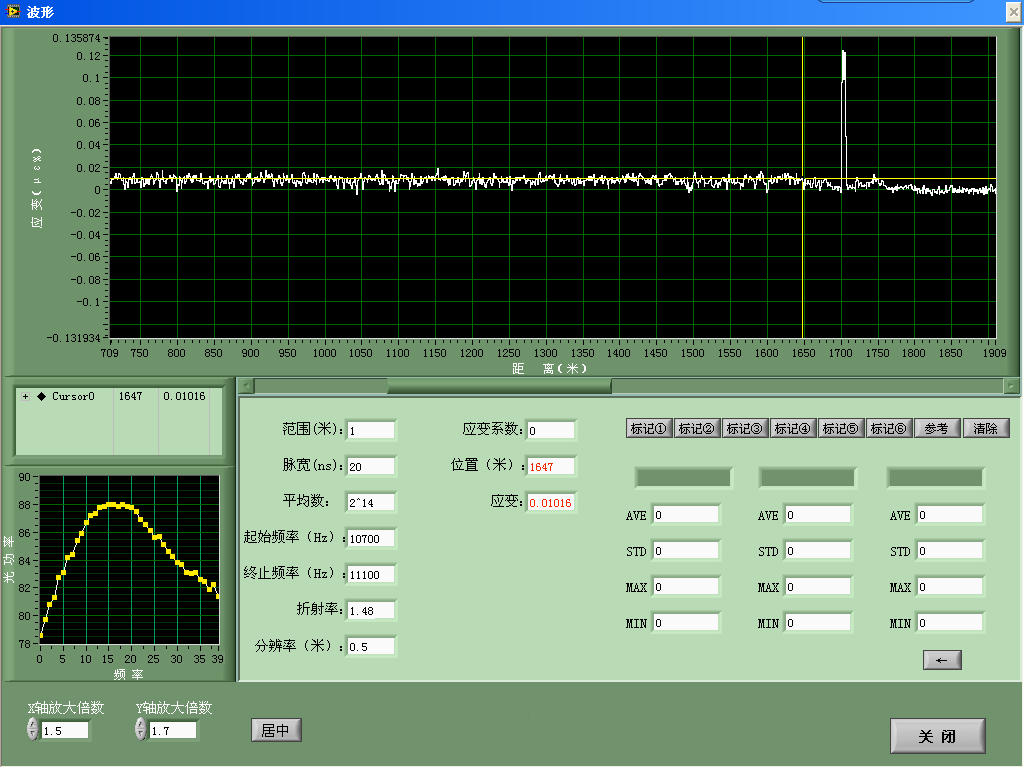Screen dimensions: 1024x768
Task: Click the AVE field in the left column
Action: click(686, 515)
